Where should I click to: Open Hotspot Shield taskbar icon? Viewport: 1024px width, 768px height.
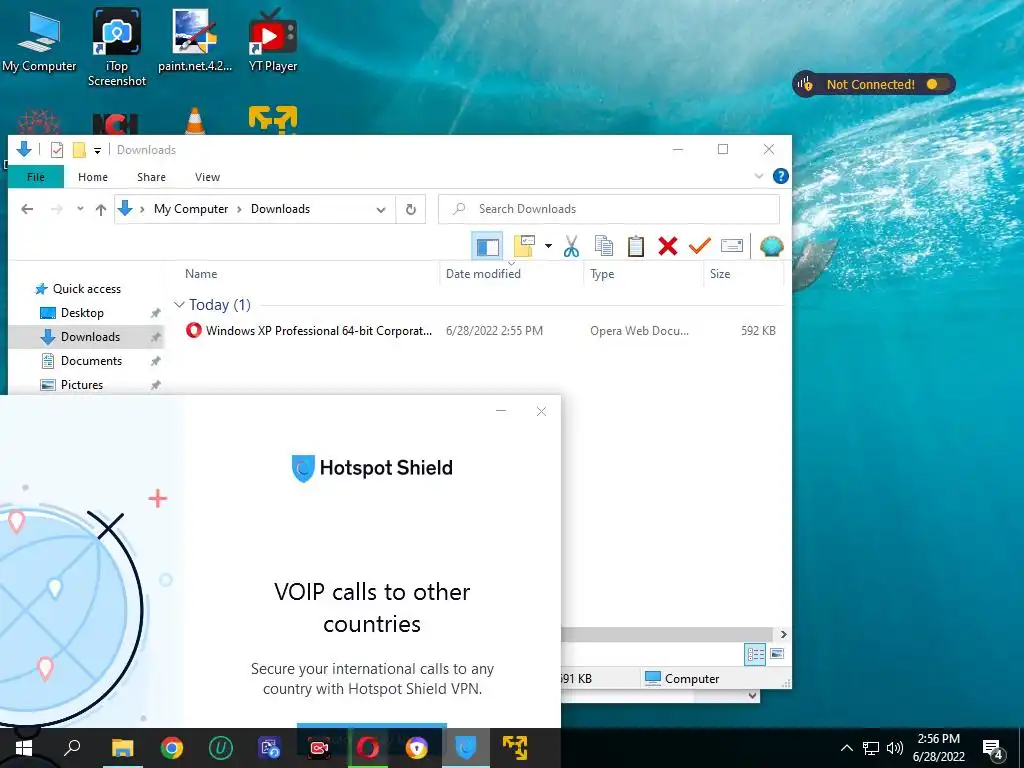466,748
